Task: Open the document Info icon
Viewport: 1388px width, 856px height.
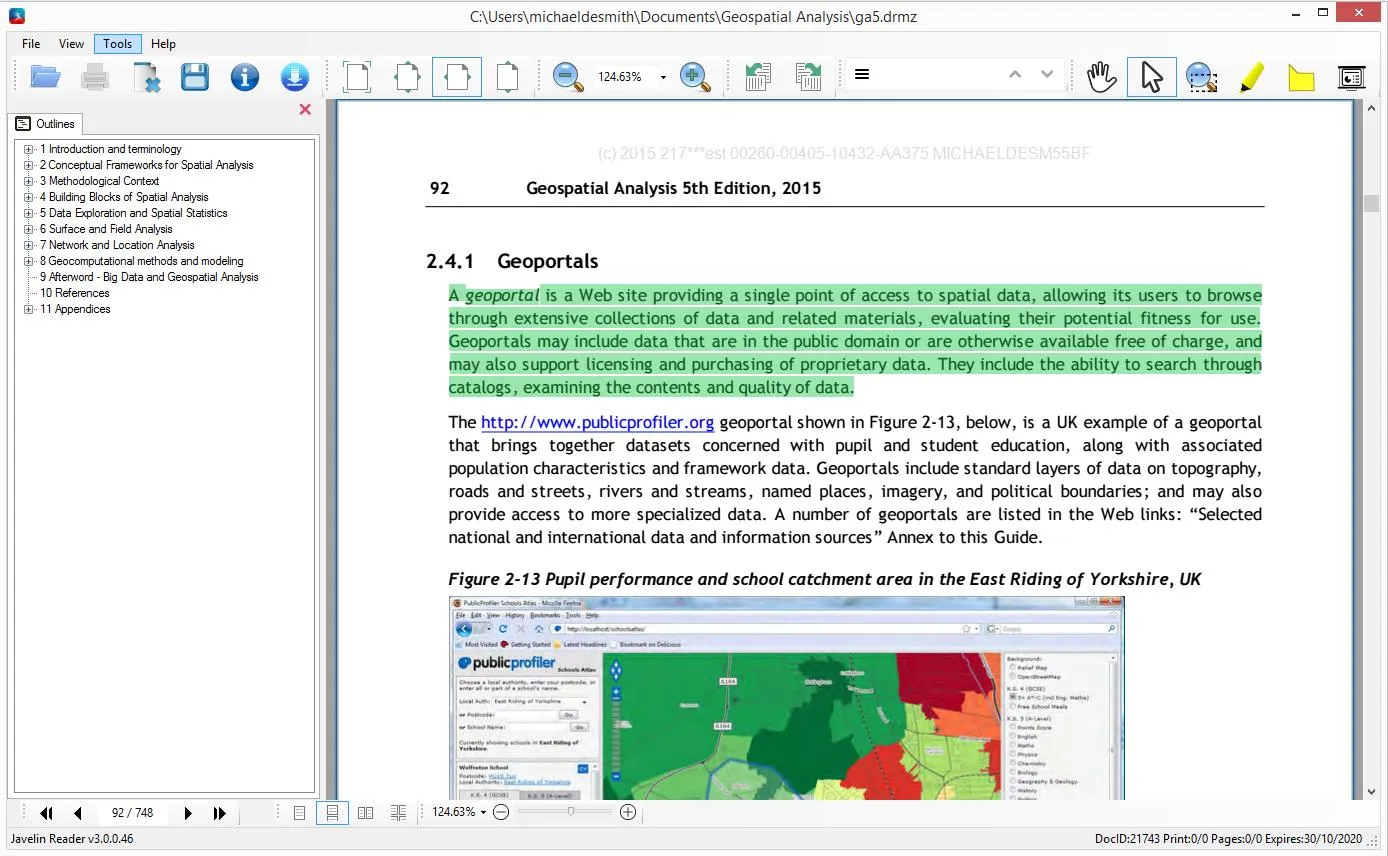Action: click(244, 76)
